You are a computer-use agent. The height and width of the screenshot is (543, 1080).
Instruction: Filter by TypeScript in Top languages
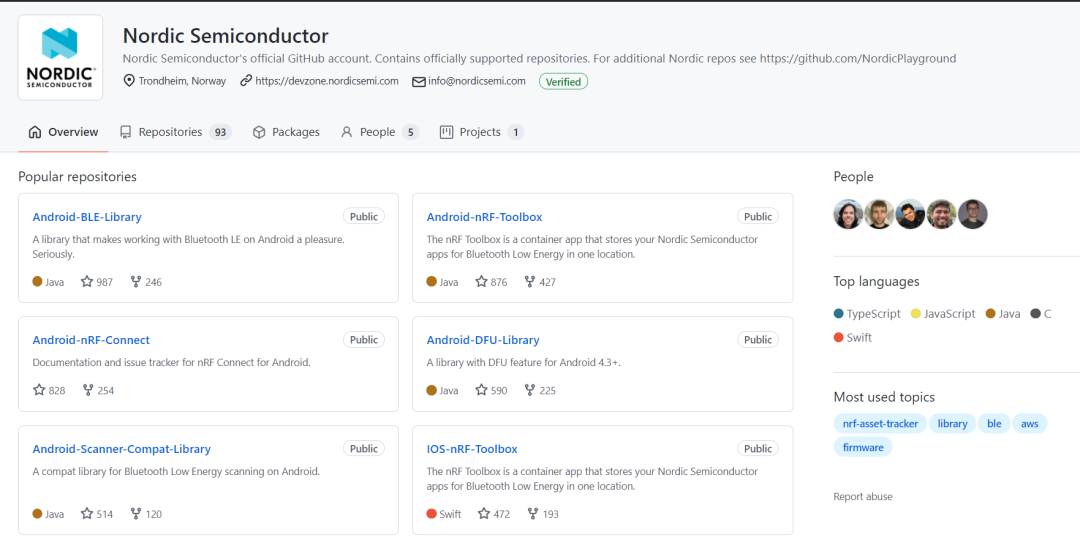click(867, 314)
